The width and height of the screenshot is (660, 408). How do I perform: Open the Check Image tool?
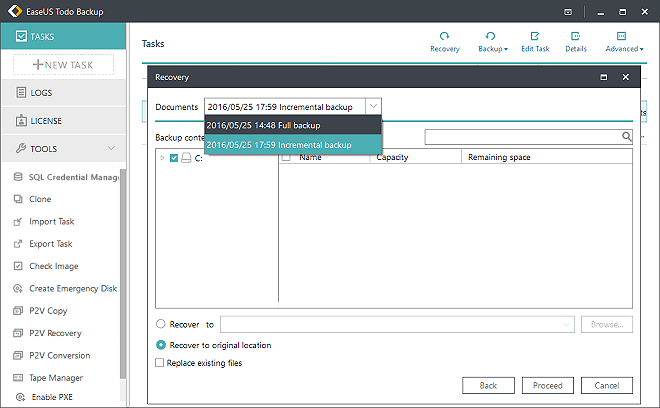[x=53, y=266]
